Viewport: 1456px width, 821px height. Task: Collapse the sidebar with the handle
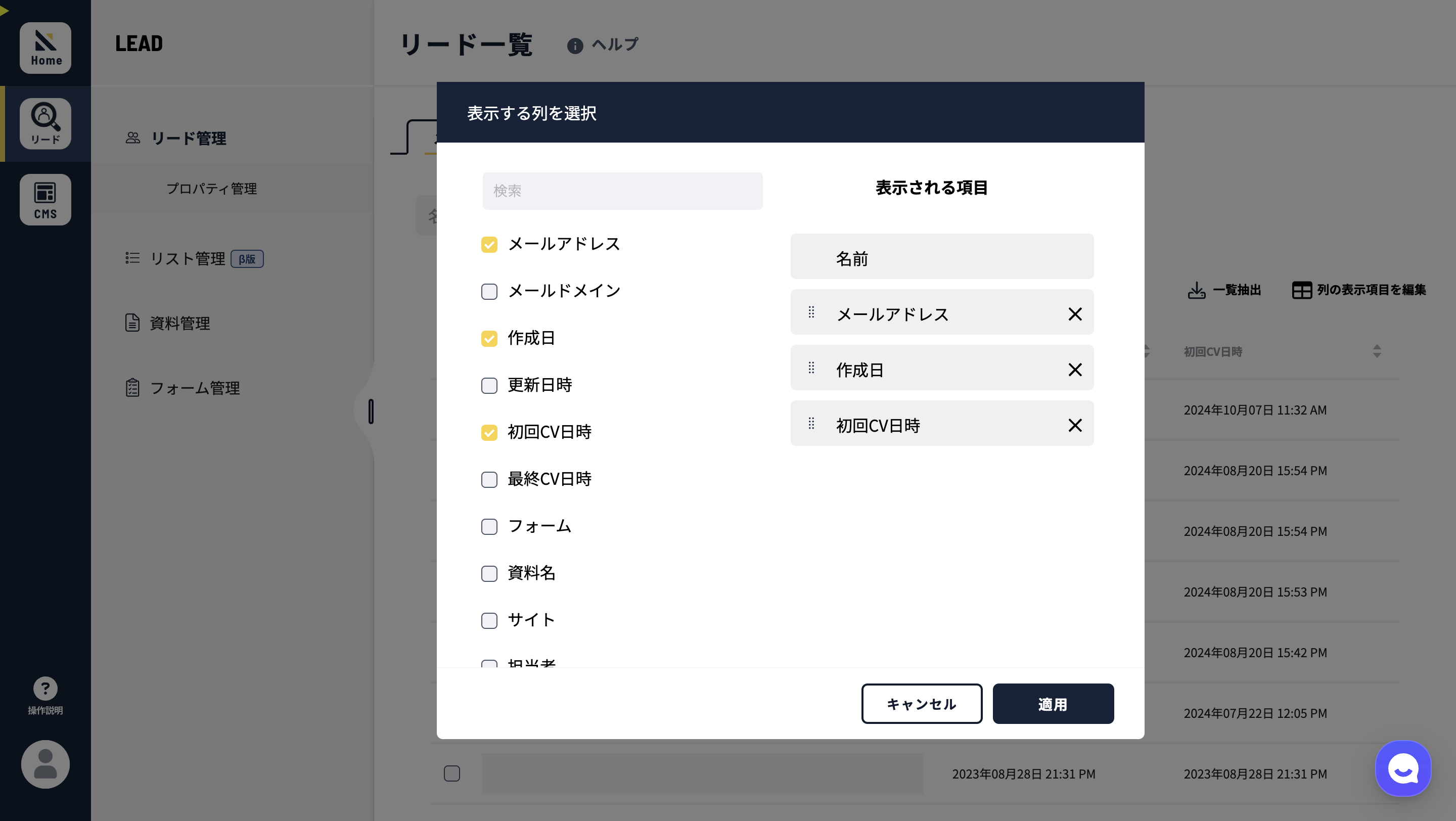[371, 412]
